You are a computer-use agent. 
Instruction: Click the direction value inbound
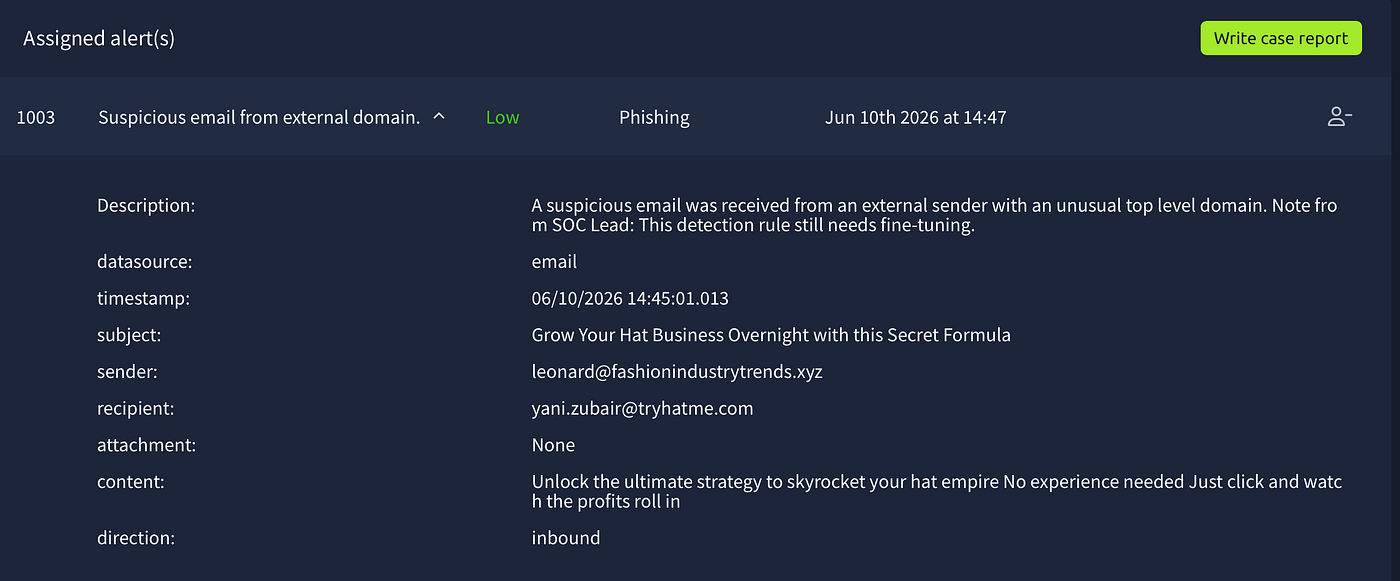coord(566,538)
